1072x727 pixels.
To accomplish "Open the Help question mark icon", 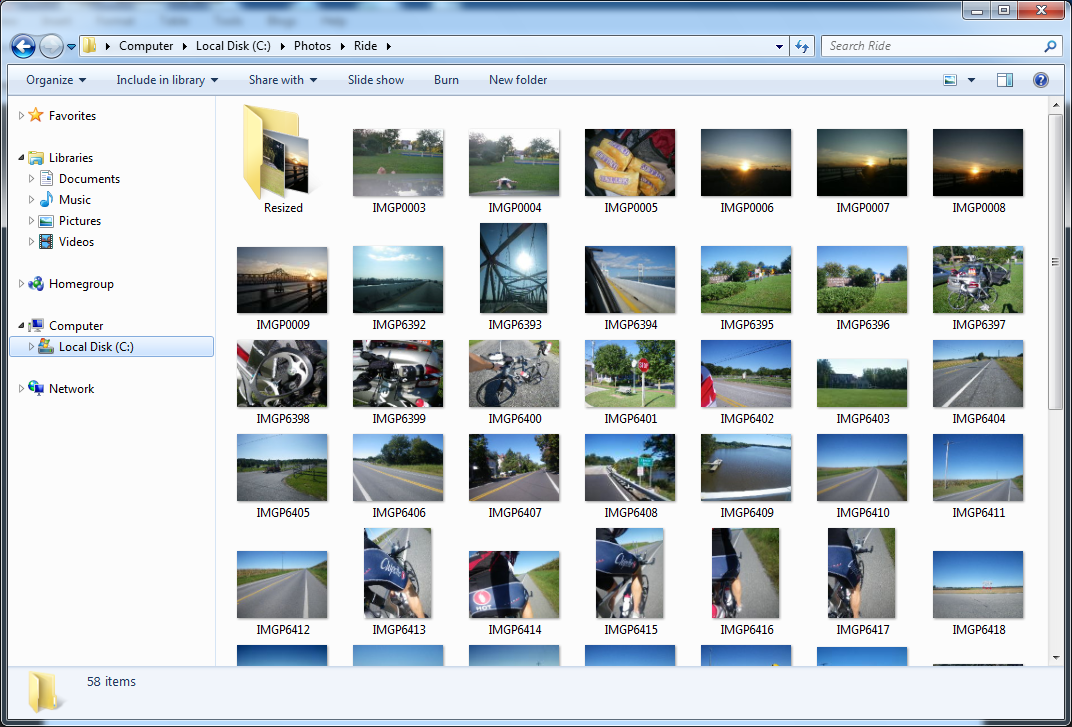I will [x=1041, y=80].
